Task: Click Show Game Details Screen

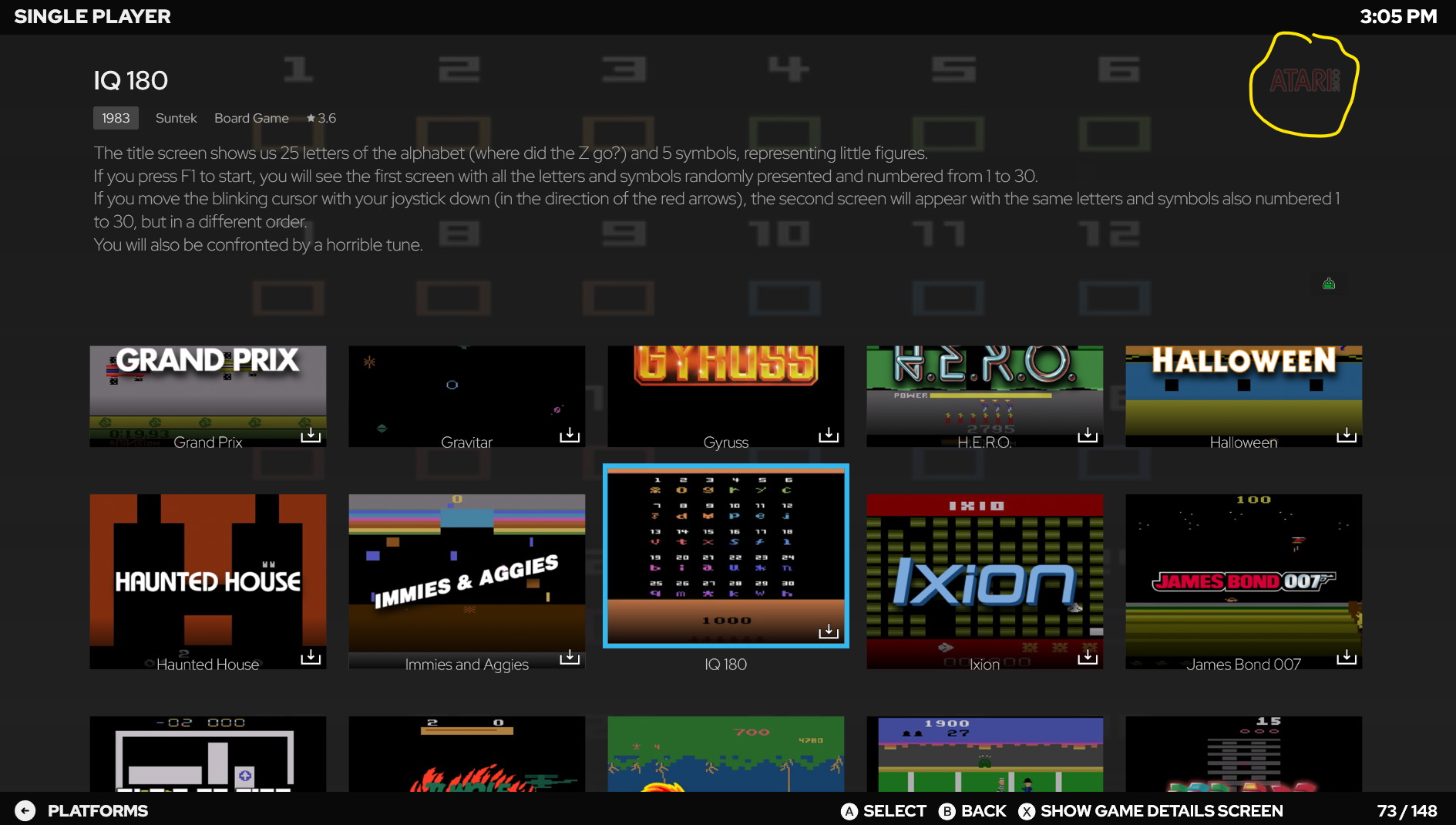Action: coord(1162,811)
